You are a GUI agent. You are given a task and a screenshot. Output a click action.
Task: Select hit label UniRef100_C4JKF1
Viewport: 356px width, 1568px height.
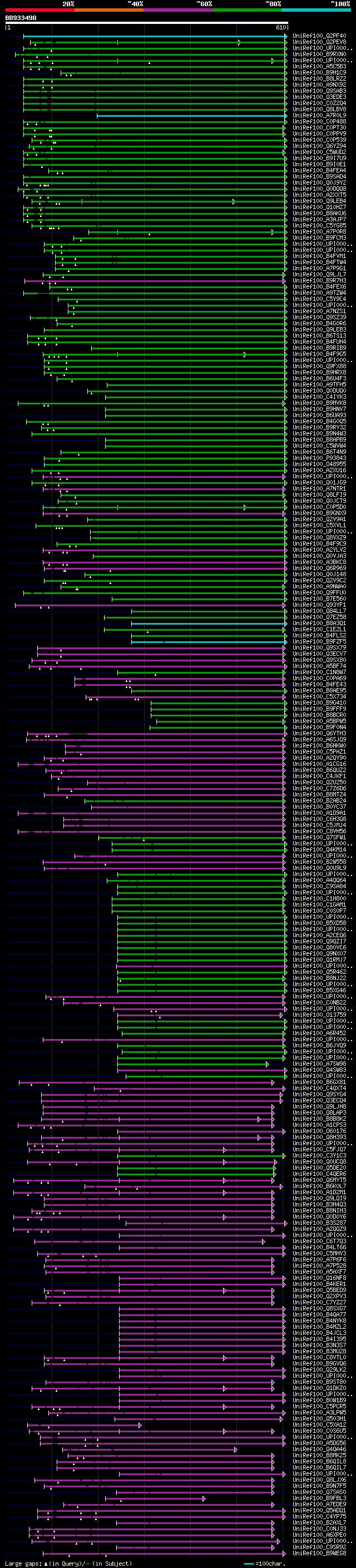pos(319,776)
